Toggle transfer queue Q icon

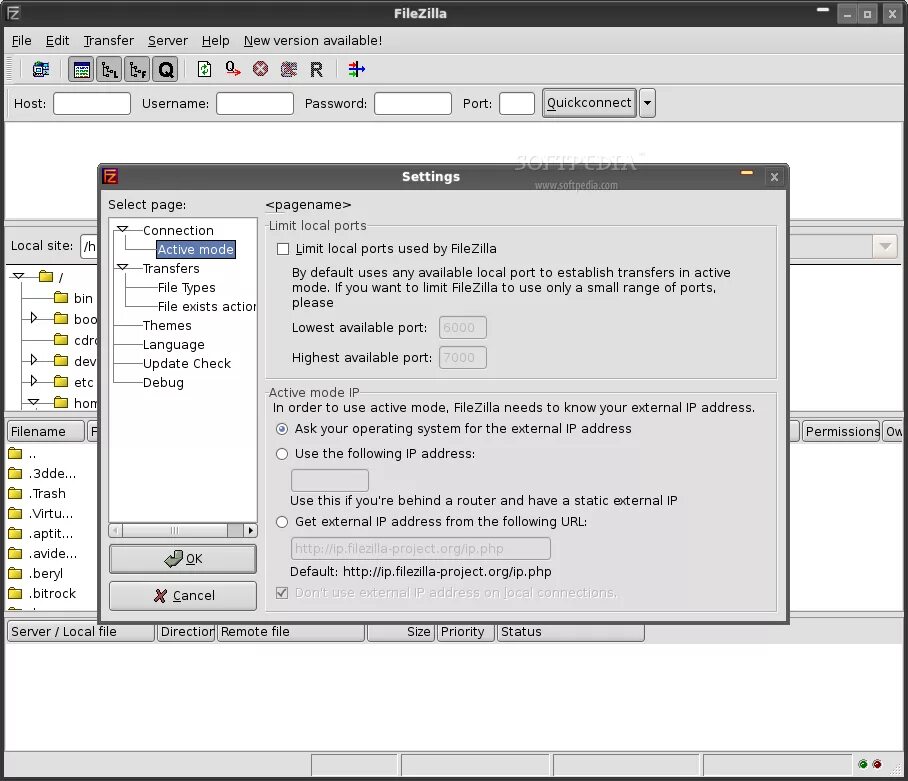166,70
